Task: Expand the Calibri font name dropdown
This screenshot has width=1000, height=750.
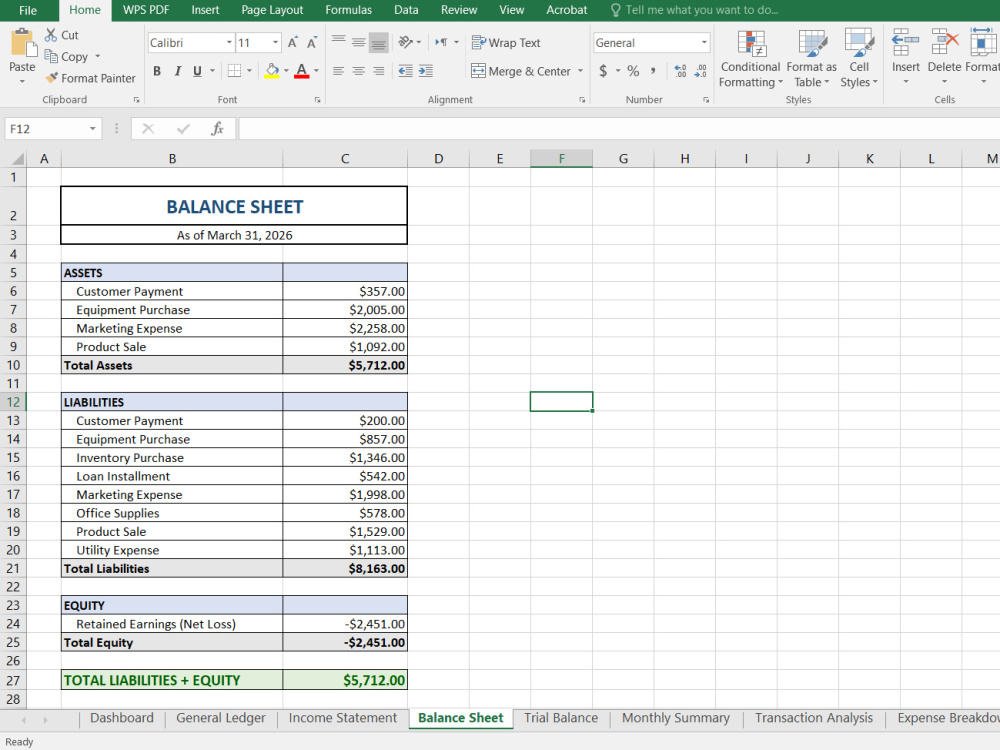Action: pos(229,43)
